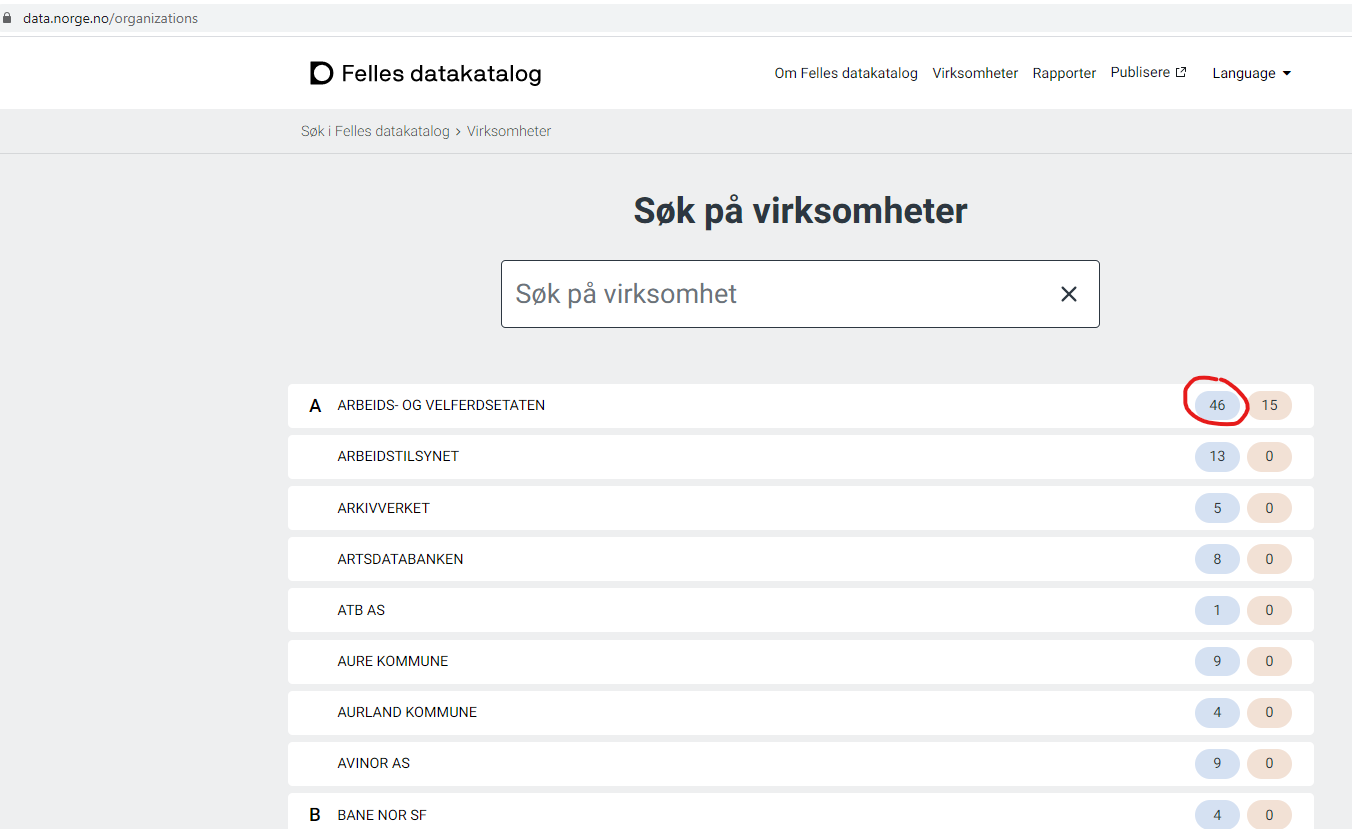Screen dimensions: 1352x829
Task: Open the Publisere link
Action: point(1140,71)
